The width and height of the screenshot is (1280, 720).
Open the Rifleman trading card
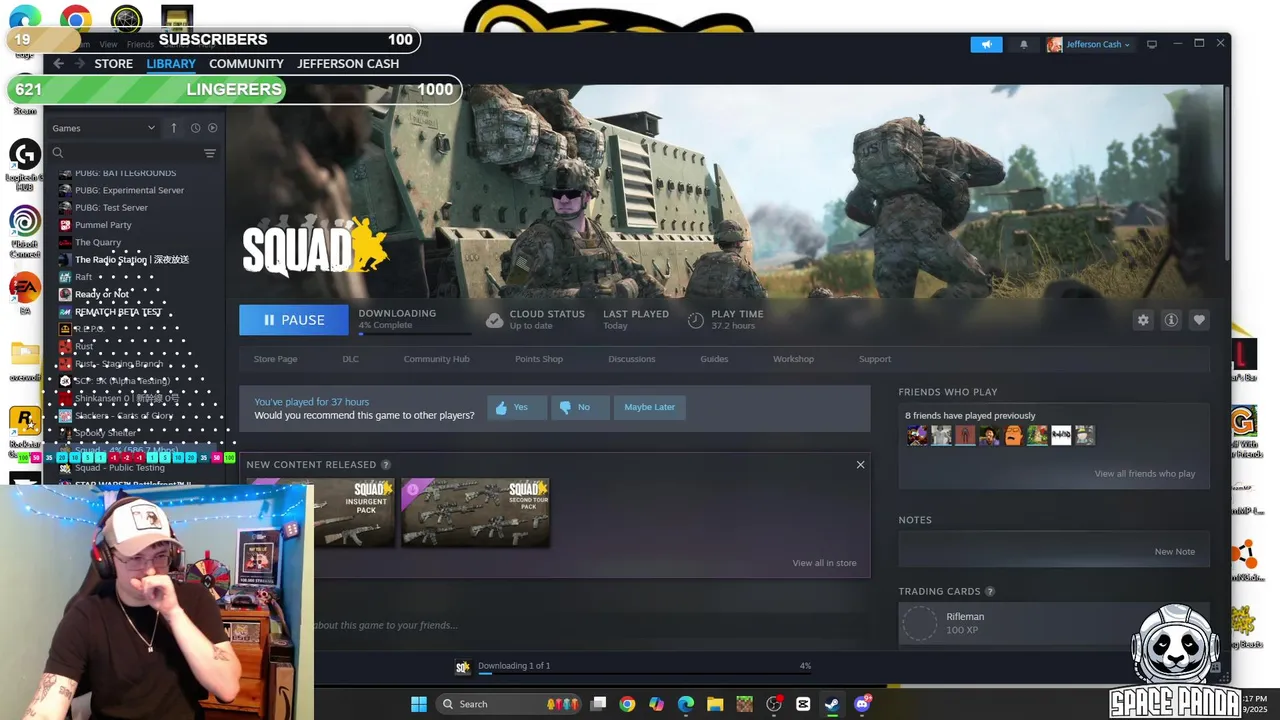click(x=1053, y=623)
